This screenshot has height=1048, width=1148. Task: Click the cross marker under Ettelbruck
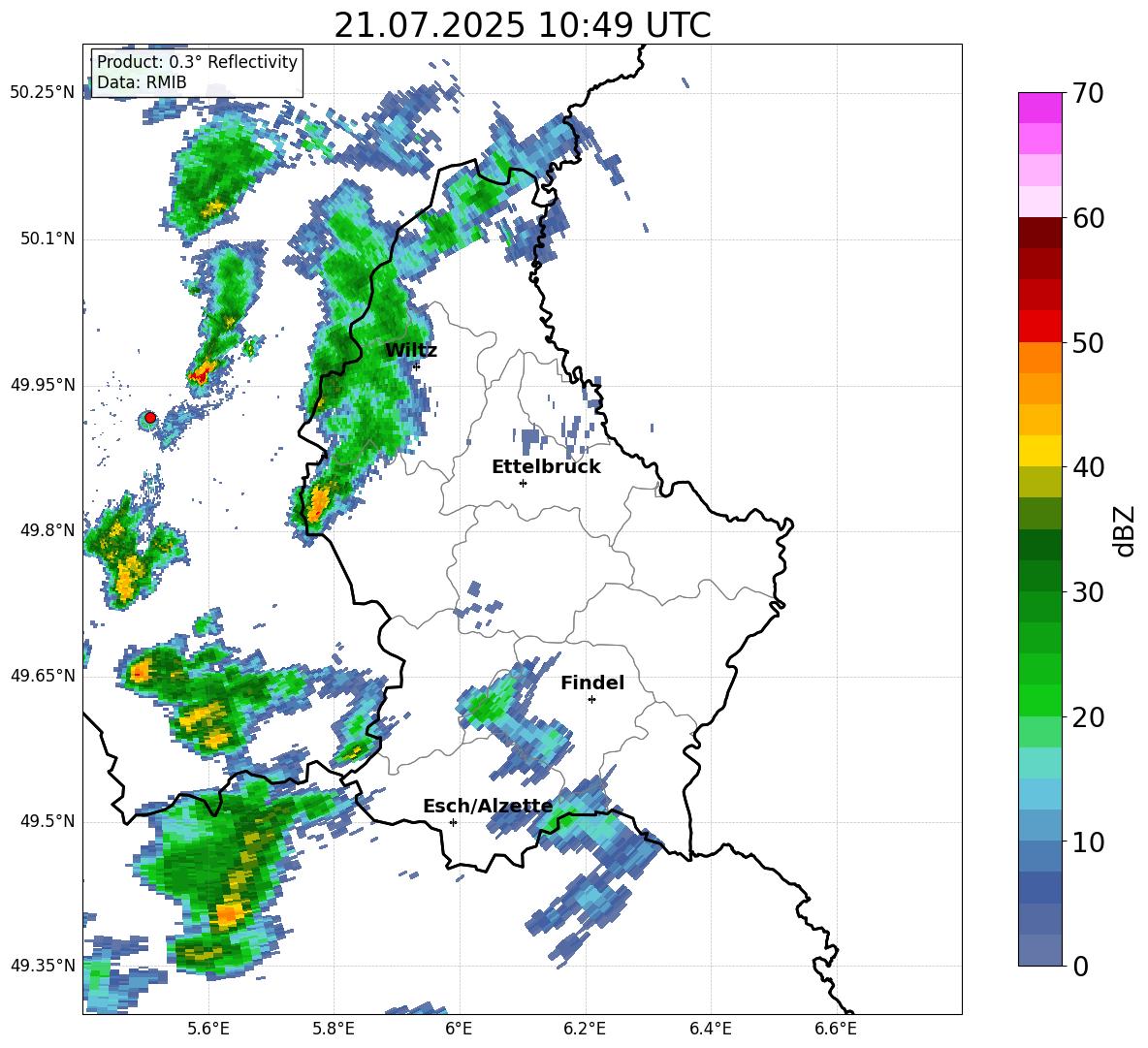(x=523, y=483)
